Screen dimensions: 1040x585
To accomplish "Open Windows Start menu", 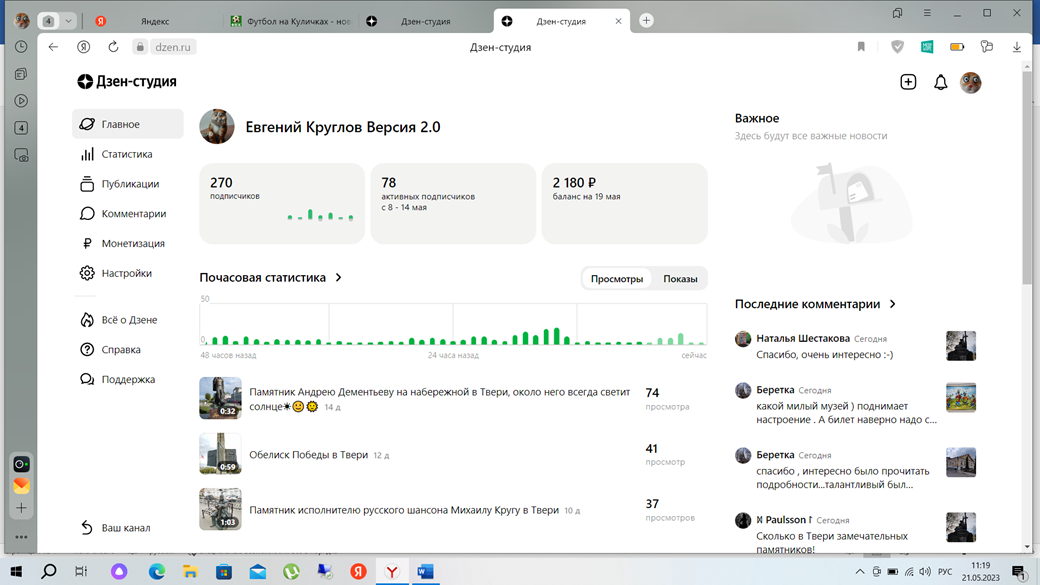I will 16,571.
